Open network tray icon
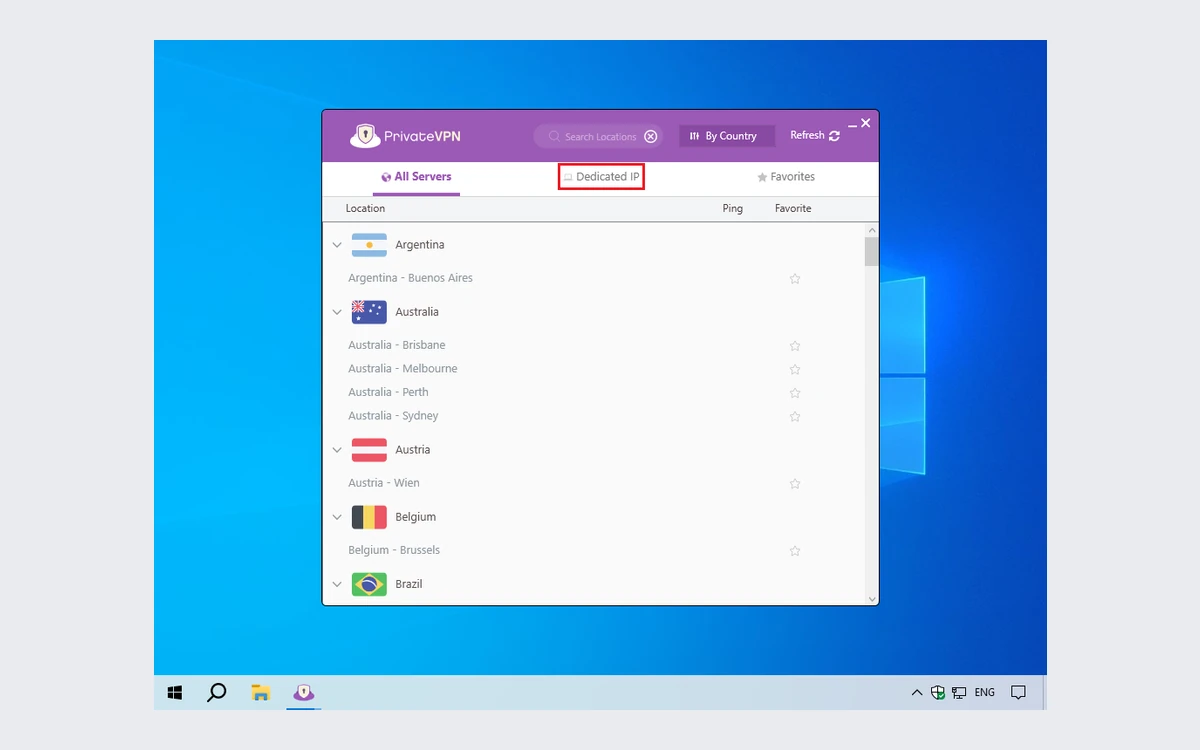The image size is (1200, 750). [x=959, y=692]
